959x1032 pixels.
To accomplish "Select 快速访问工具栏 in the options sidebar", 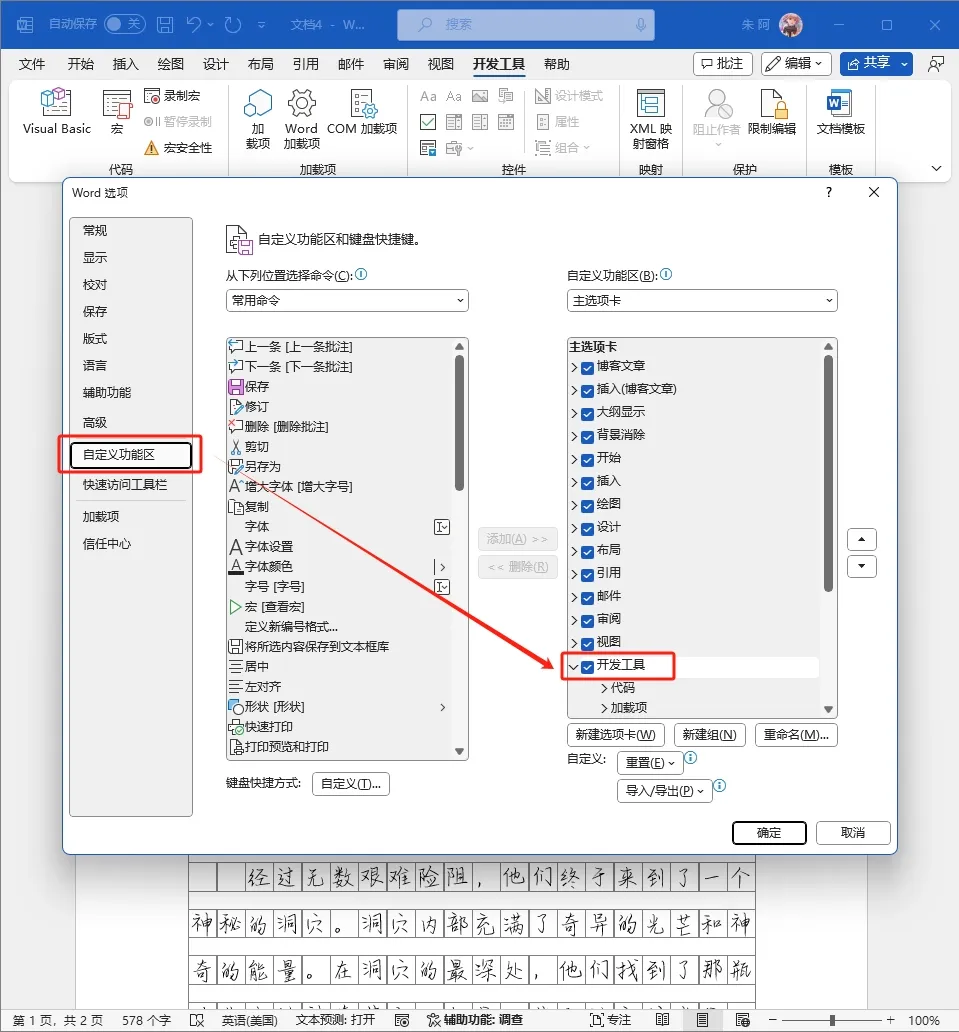I will (125, 485).
